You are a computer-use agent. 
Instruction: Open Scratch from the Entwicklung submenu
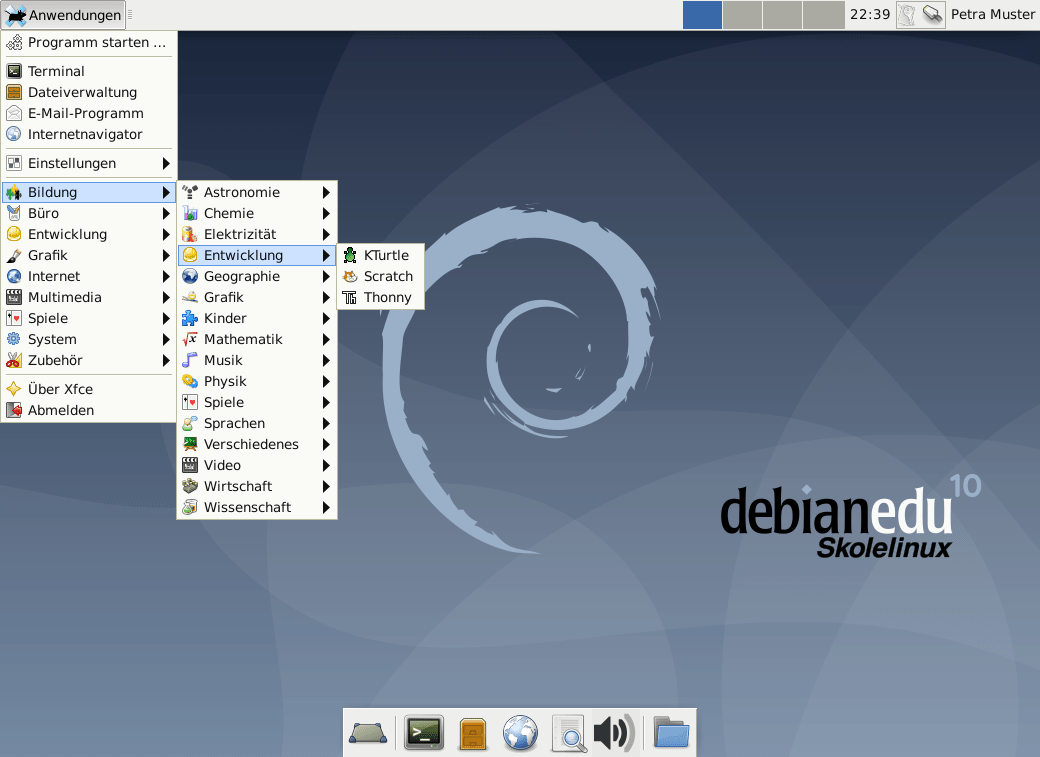click(380, 277)
